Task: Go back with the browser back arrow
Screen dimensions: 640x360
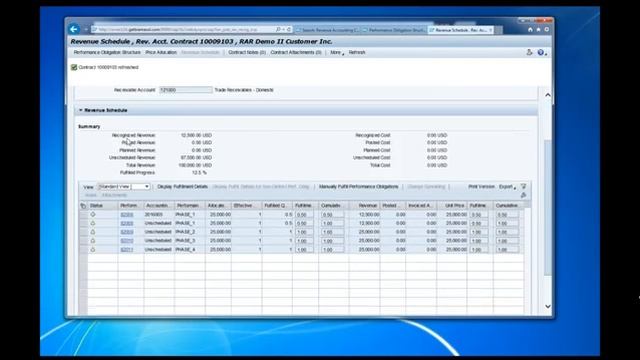Action: [x=74, y=29]
